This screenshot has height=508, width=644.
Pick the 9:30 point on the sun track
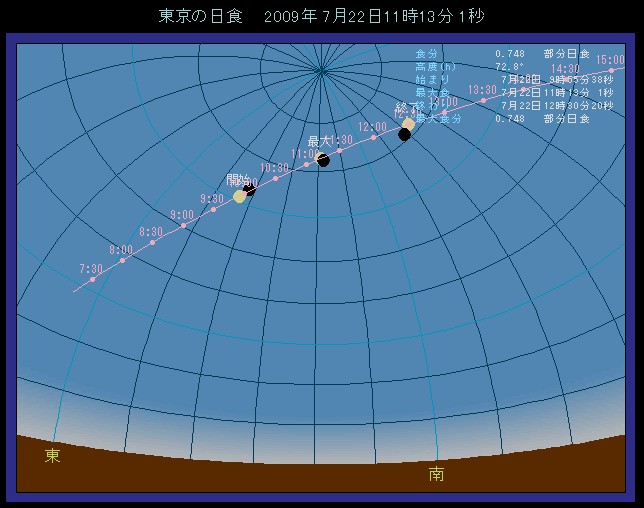(213, 209)
